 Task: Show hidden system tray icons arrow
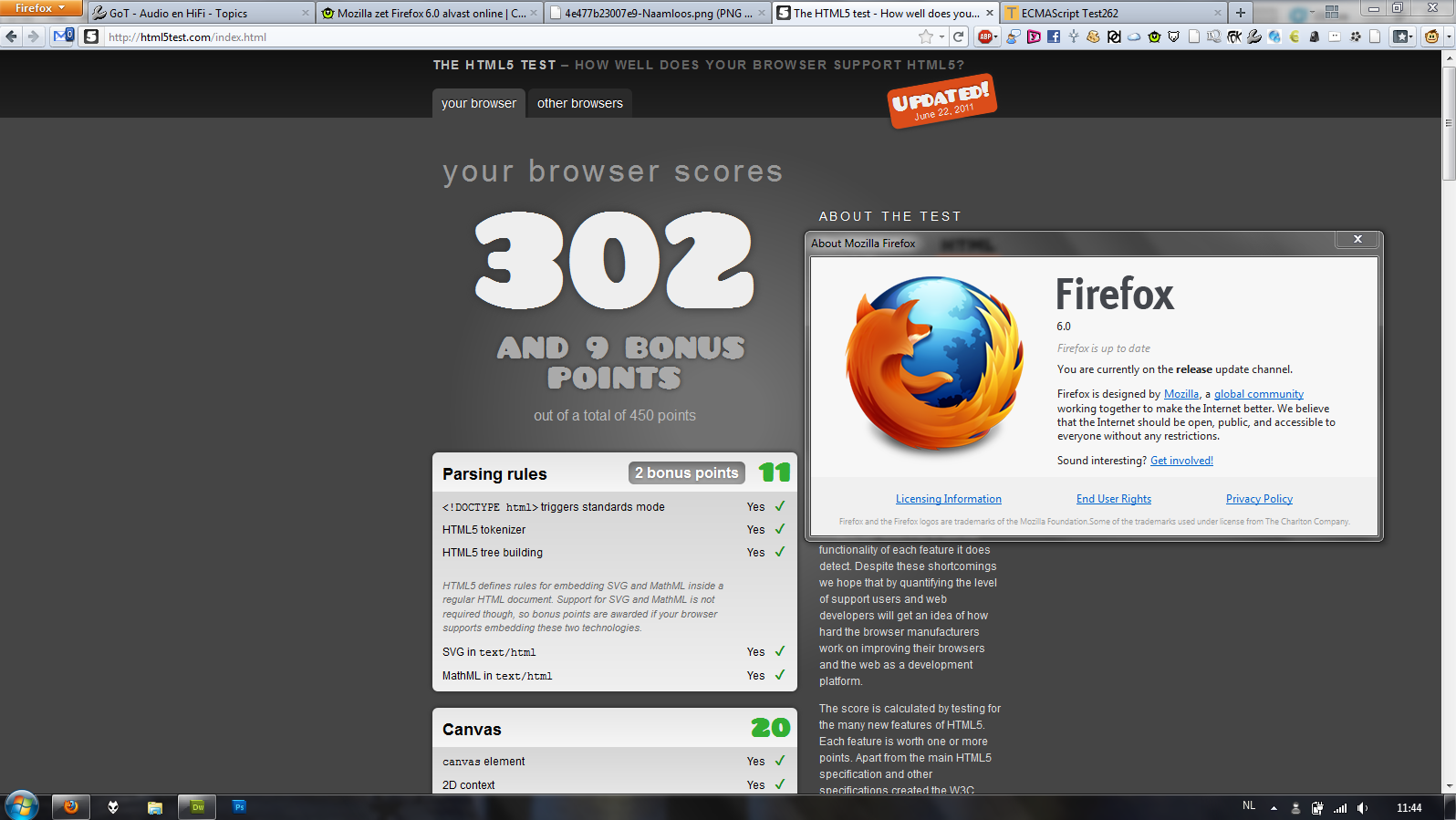[x=1274, y=808]
